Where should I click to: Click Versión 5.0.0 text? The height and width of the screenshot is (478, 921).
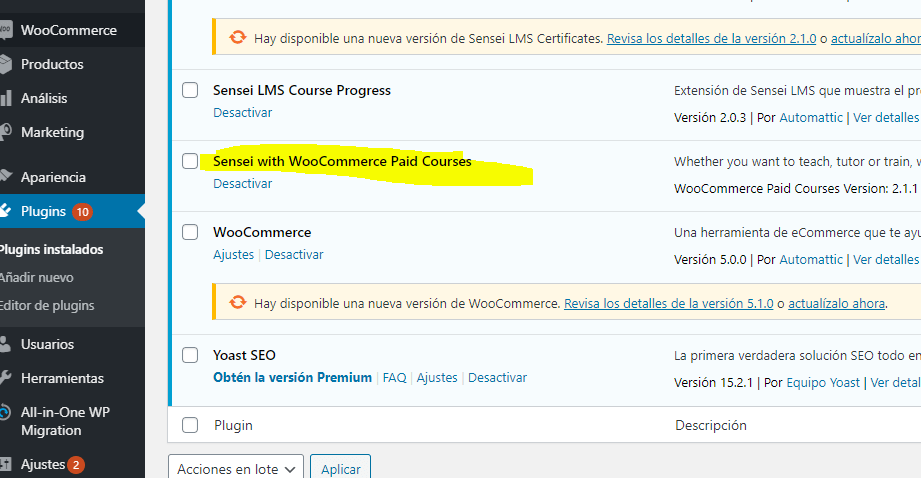point(710,260)
